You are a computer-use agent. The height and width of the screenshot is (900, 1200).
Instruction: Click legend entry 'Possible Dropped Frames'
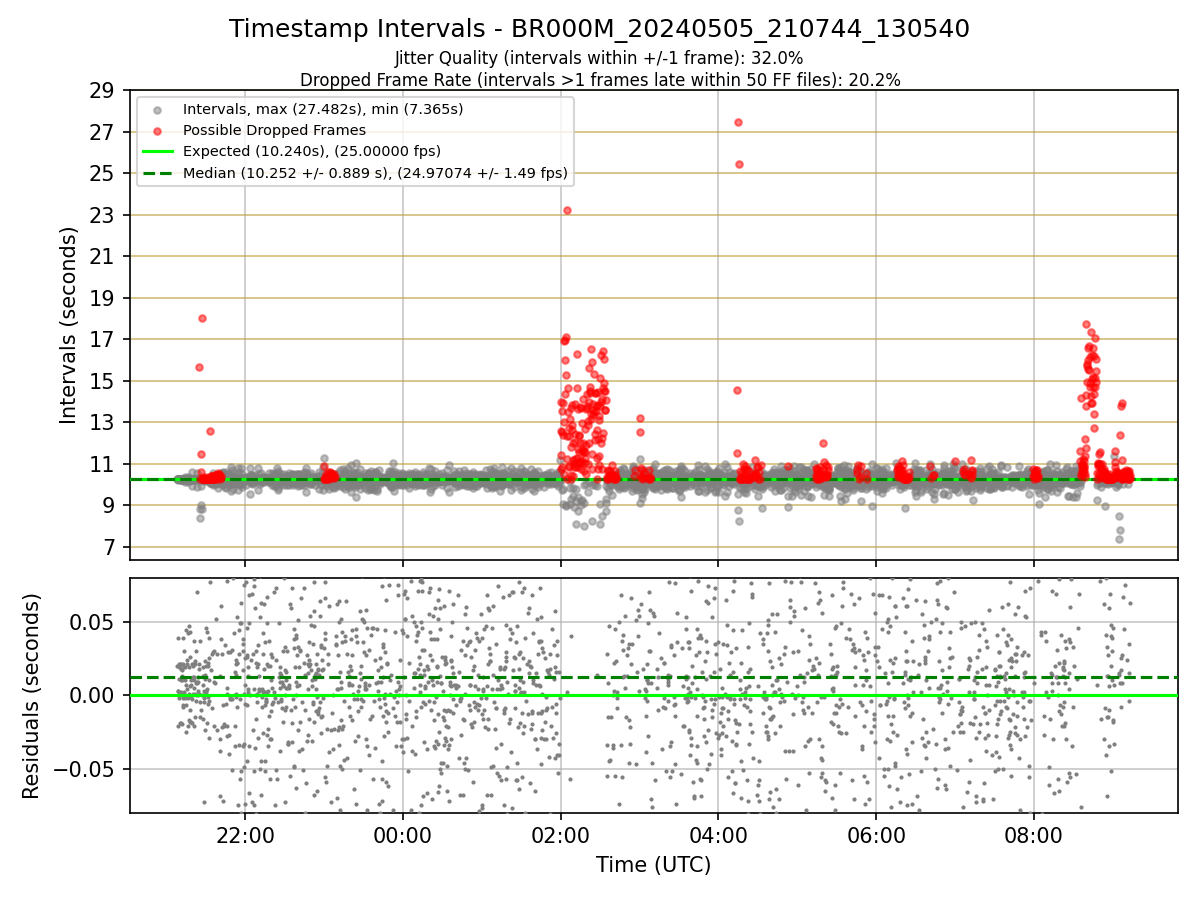274,130
